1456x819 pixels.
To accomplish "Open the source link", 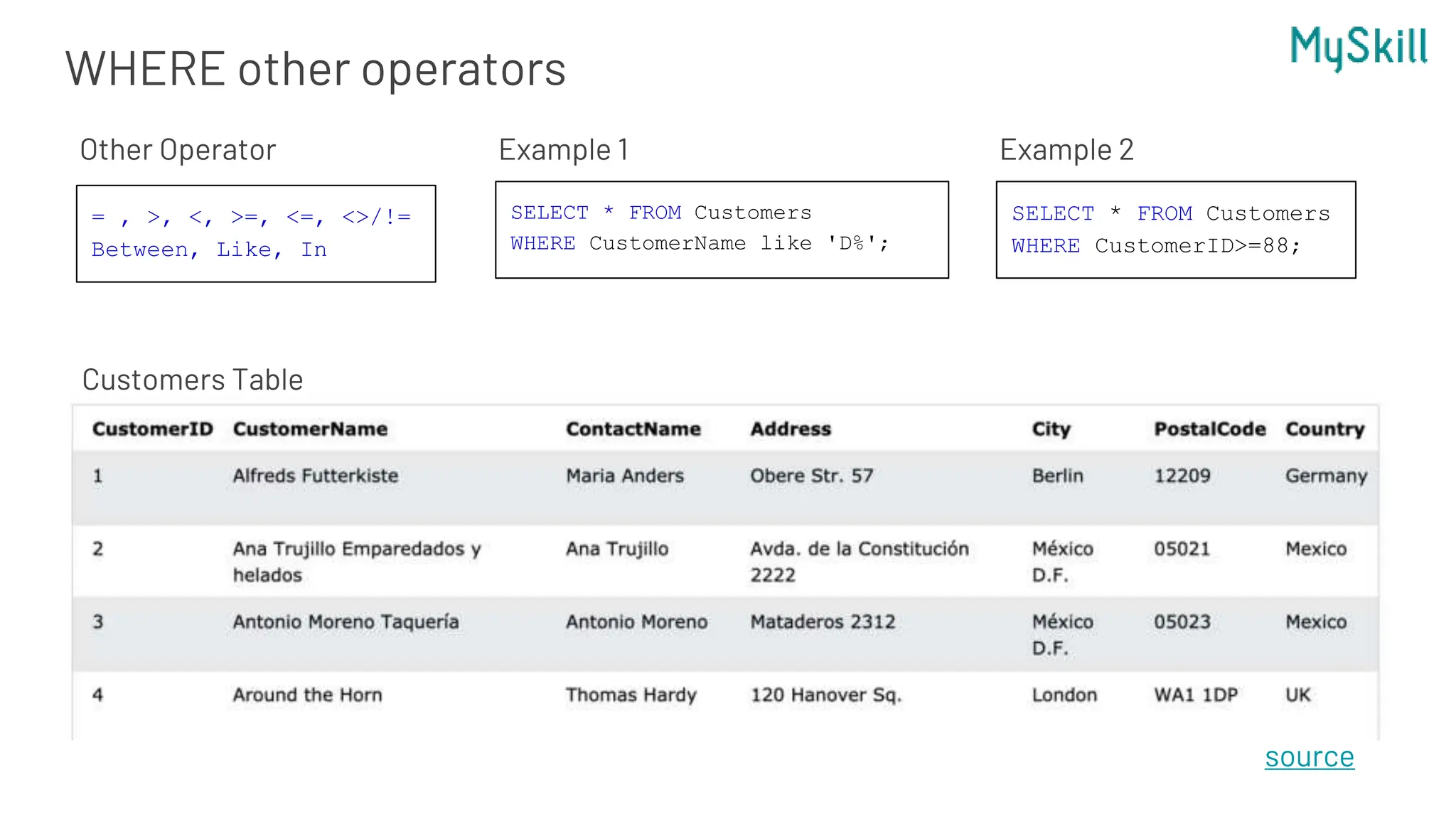I will coord(1310,757).
